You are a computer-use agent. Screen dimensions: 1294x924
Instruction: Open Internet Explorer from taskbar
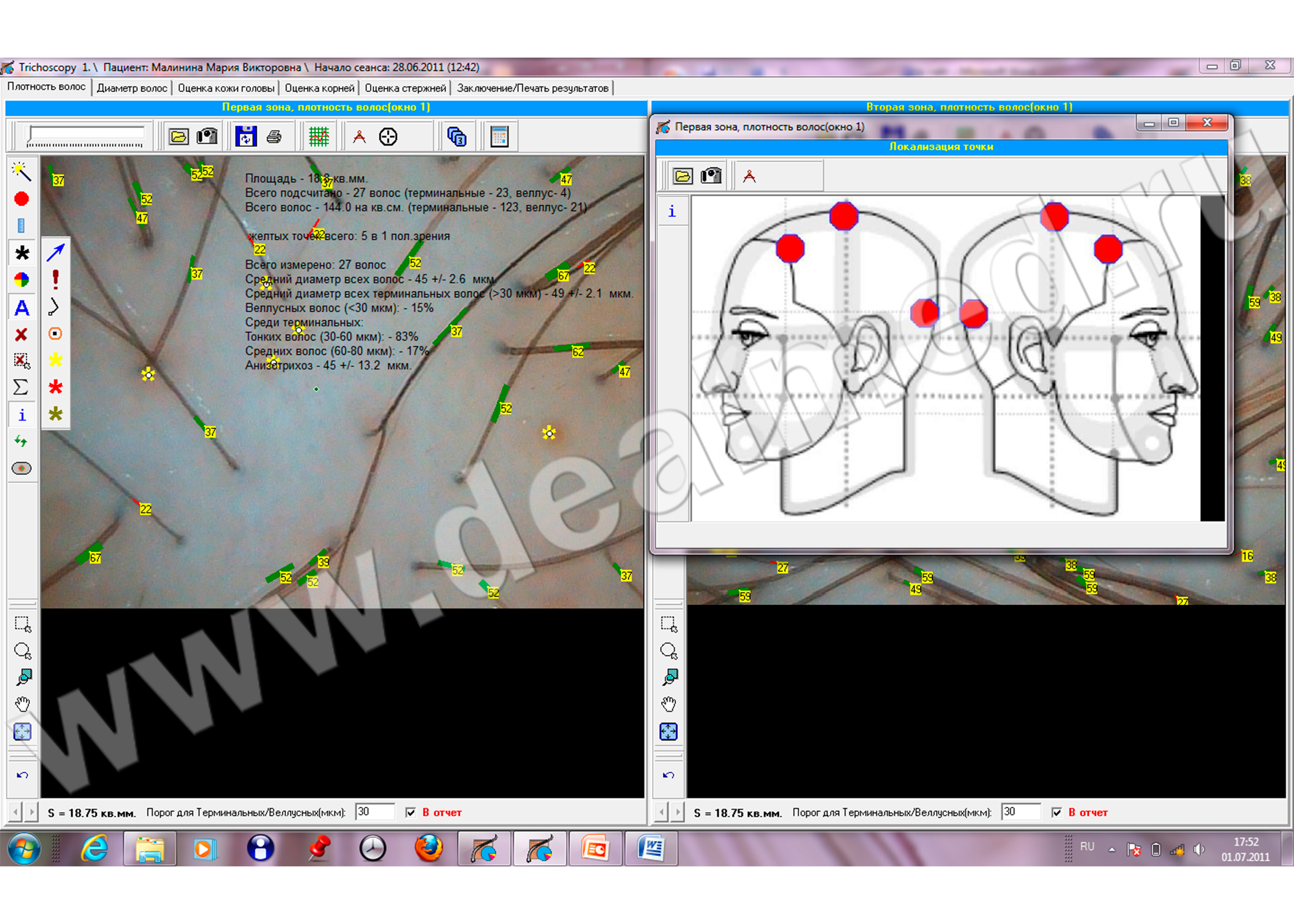94,848
